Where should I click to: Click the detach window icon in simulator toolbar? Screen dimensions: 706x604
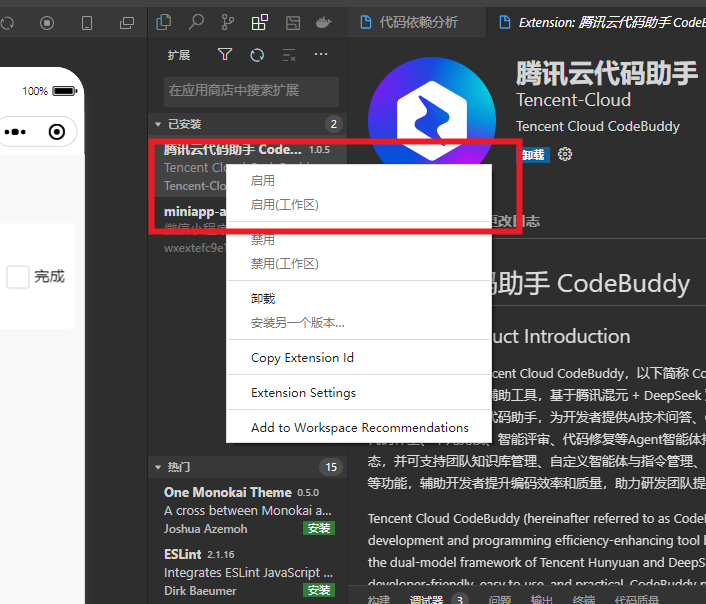click(x=127, y=23)
